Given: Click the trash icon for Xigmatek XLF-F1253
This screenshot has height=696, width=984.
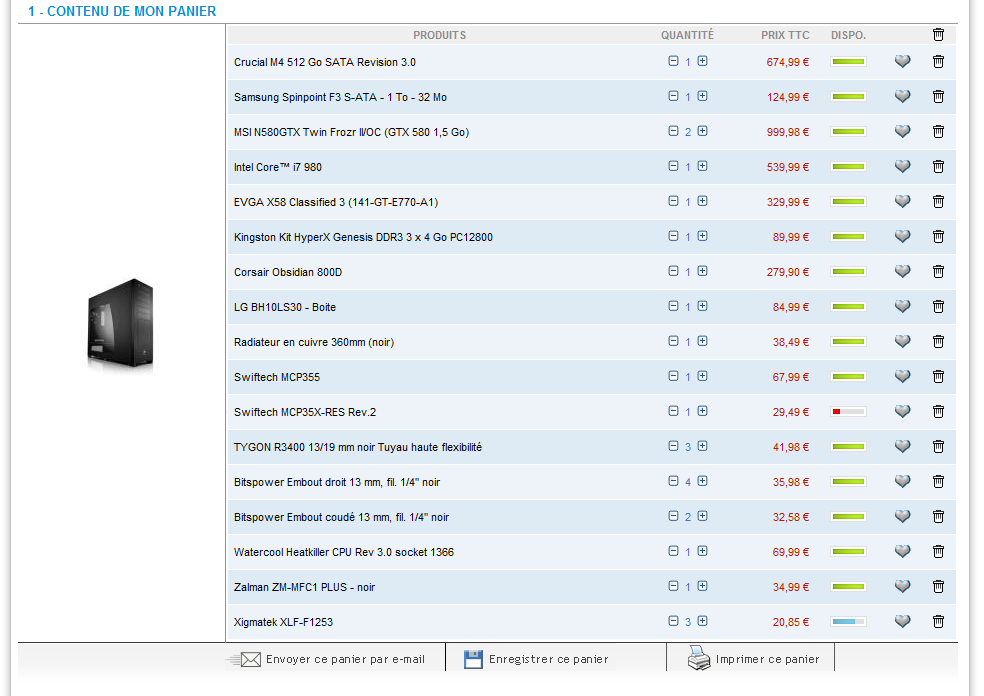Looking at the screenshot, I should click(x=938, y=622).
